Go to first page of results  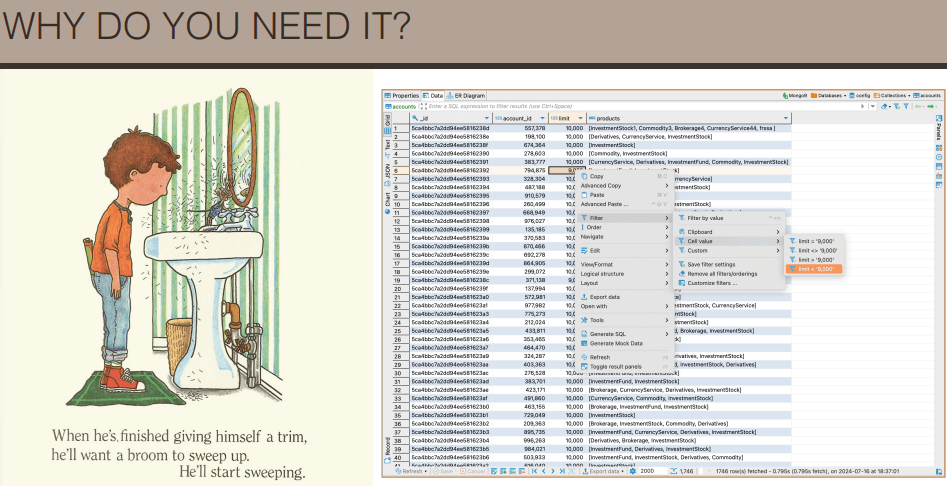tap(534, 472)
